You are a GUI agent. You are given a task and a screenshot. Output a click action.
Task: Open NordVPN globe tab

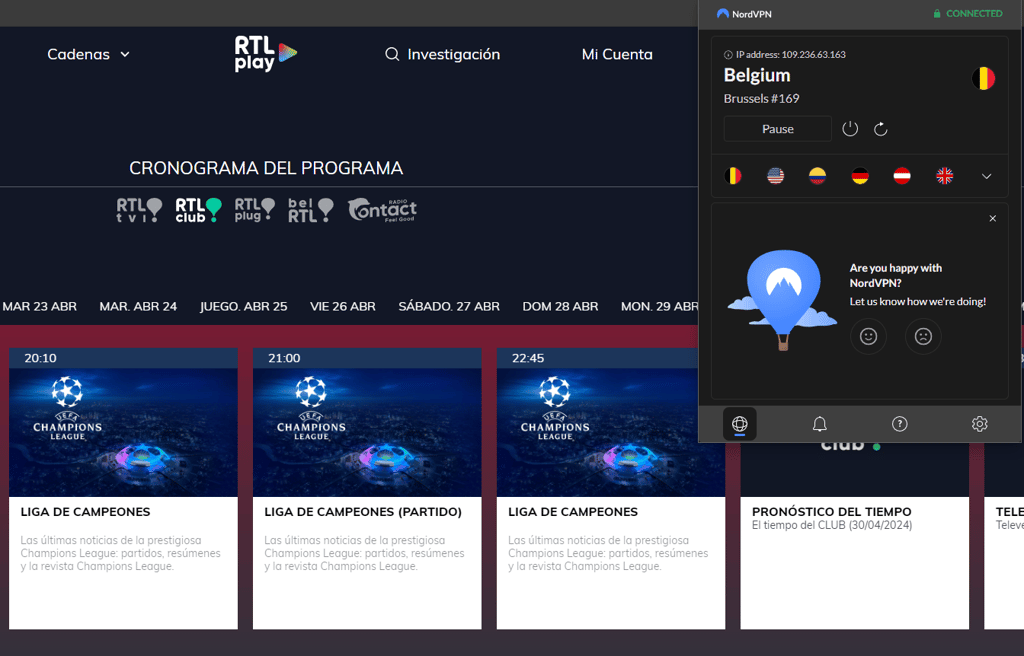739,424
